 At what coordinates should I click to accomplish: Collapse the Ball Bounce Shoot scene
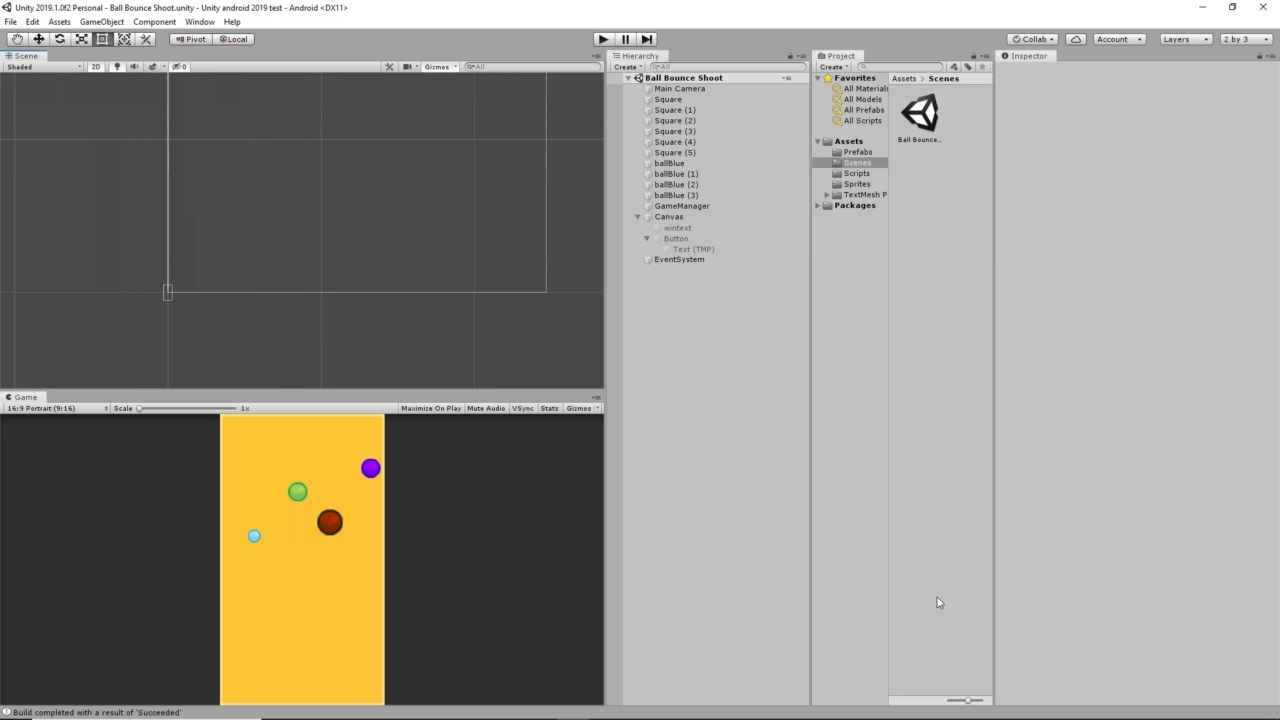pos(629,78)
